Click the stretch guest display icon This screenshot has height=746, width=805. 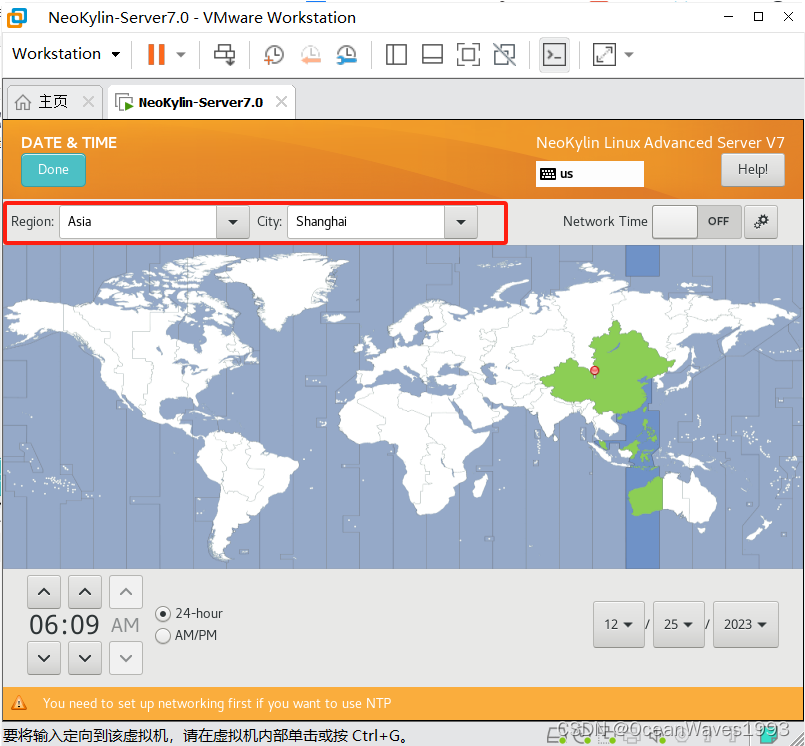pos(604,54)
